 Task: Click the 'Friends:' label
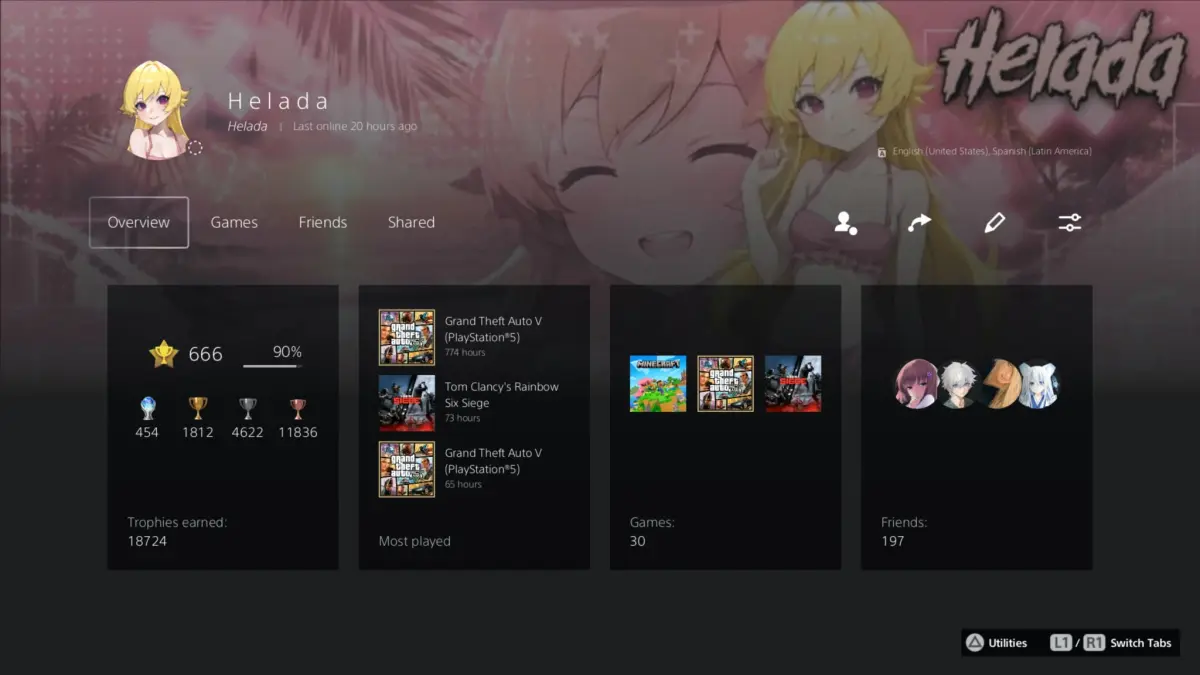[x=904, y=522]
